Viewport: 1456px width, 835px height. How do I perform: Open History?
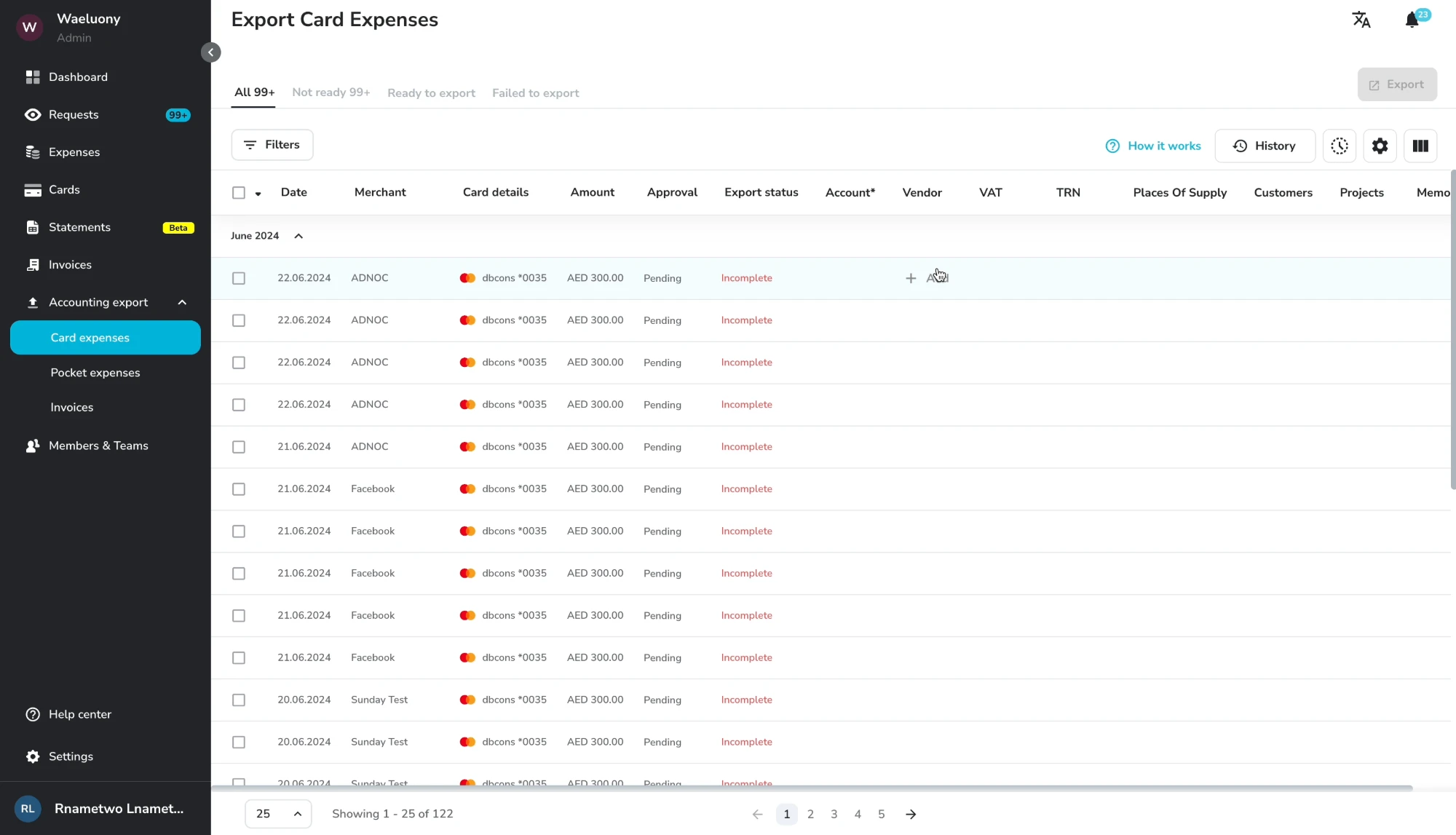(1265, 146)
